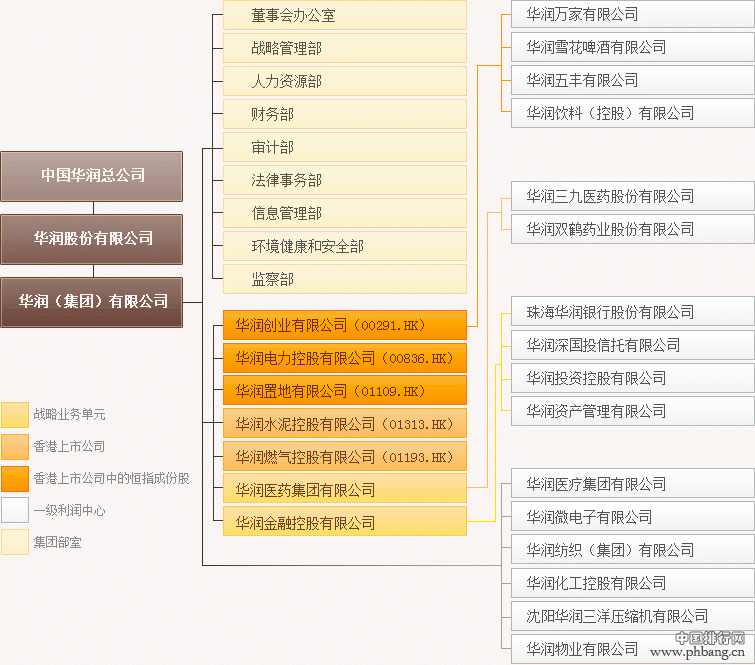755x665 pixels.
Task: Click the 信息管理部 box
Action: coord(345,213)
